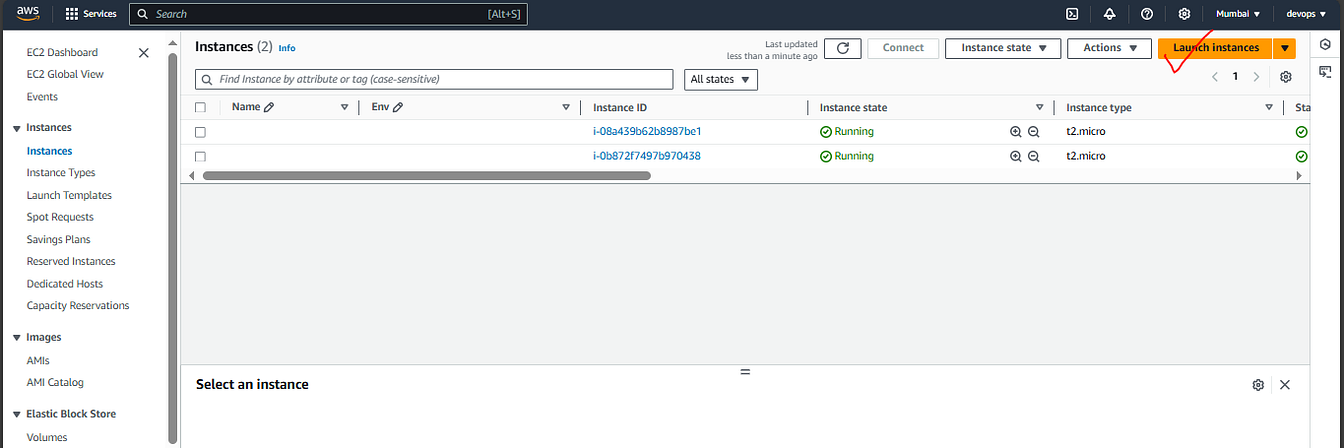Sort by Env column arrow
Image resolution: width=1344 pixels, height=448 pixels.
[x=566, y=107]
